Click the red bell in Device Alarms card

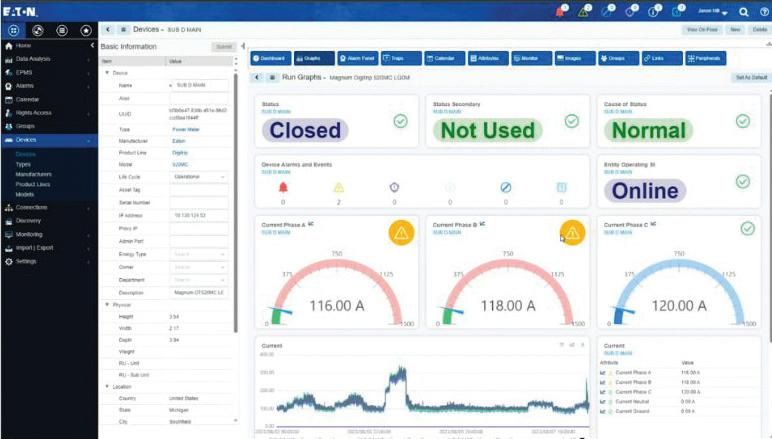point(283,188)
